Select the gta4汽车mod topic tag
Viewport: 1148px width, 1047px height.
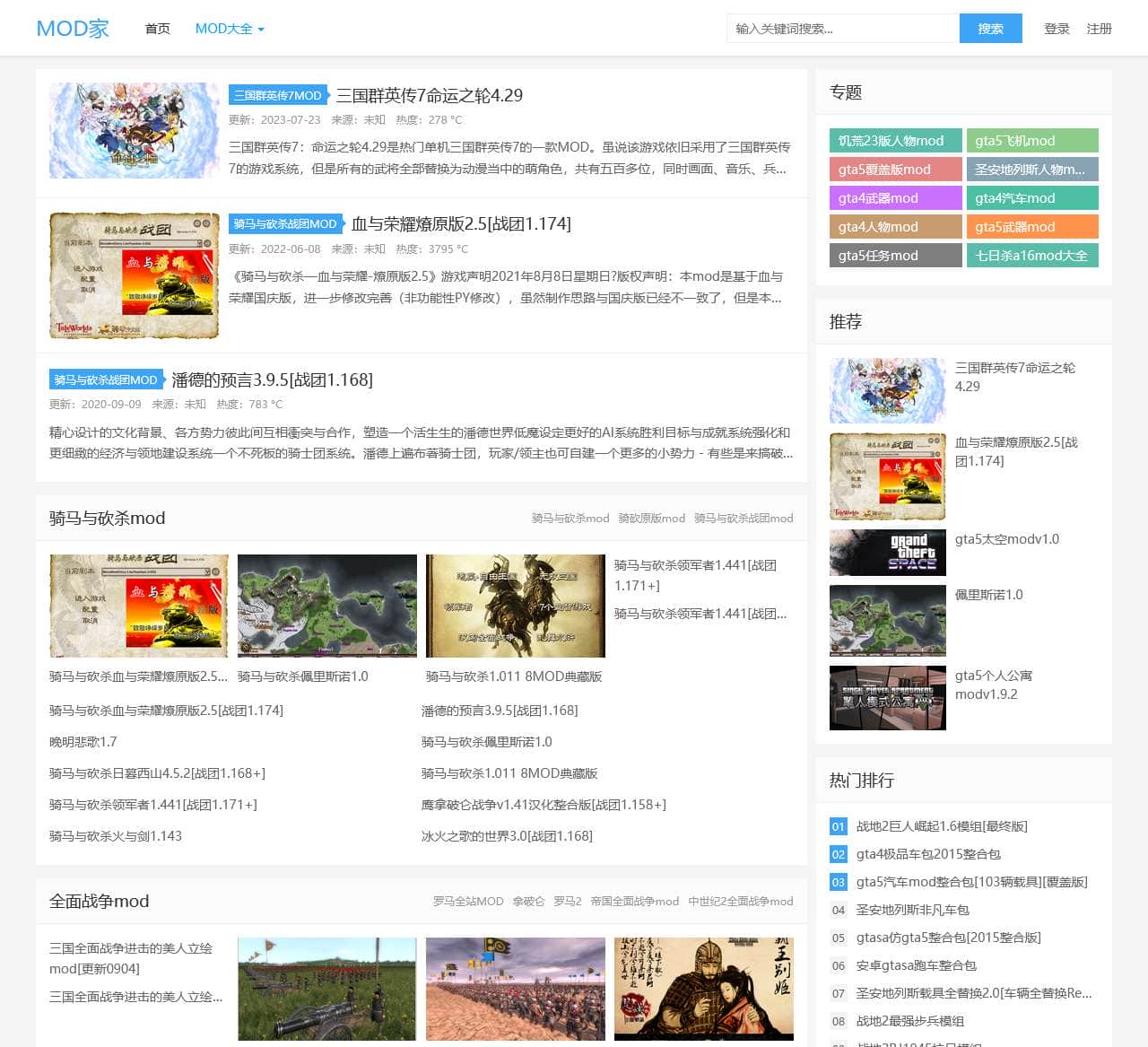point(1031,198)
